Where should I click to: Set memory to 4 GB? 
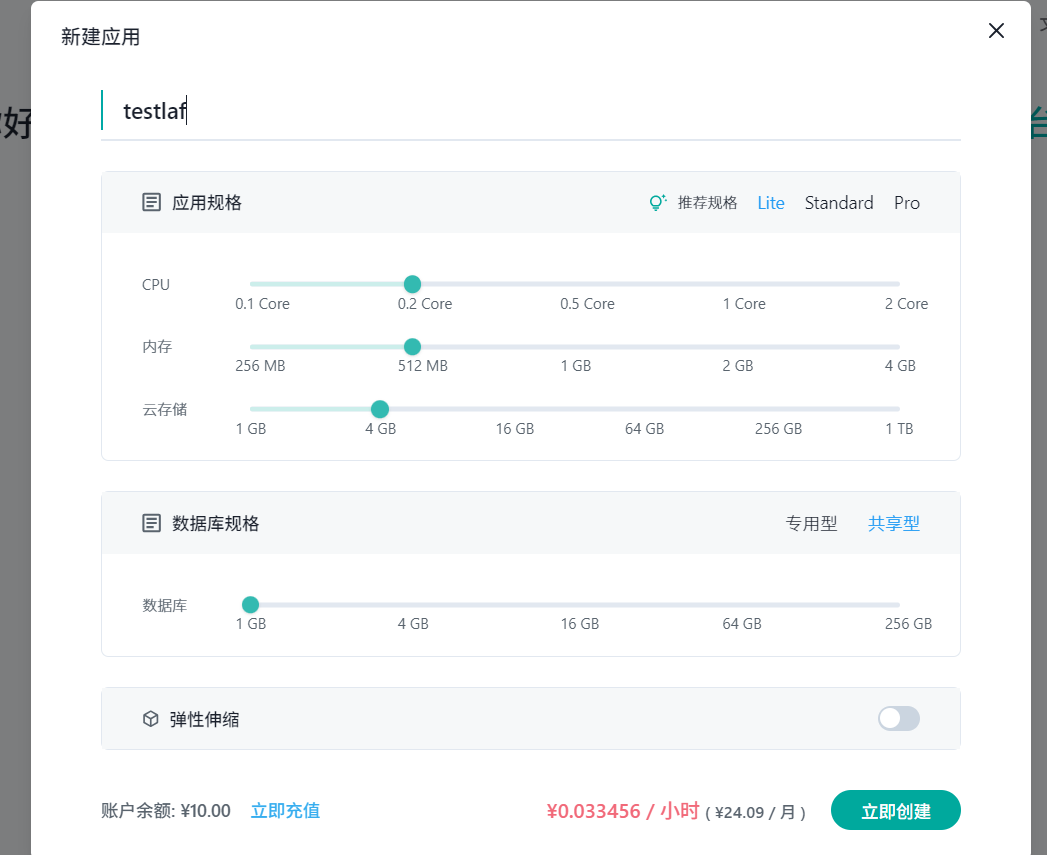pyautogui.click(x=900, y=366)
